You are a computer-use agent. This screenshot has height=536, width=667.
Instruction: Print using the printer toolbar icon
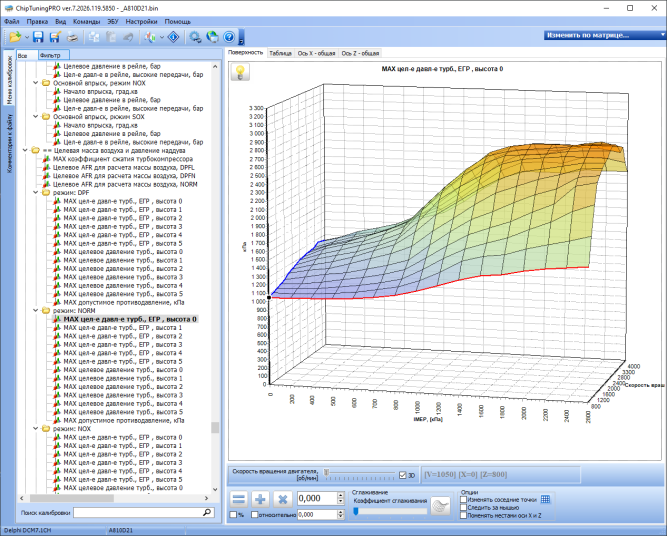tap(73, 37)
